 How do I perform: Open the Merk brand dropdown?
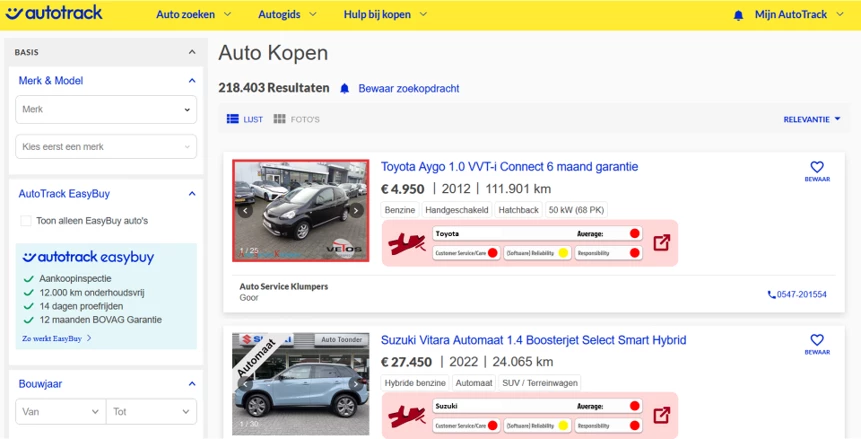106,109
